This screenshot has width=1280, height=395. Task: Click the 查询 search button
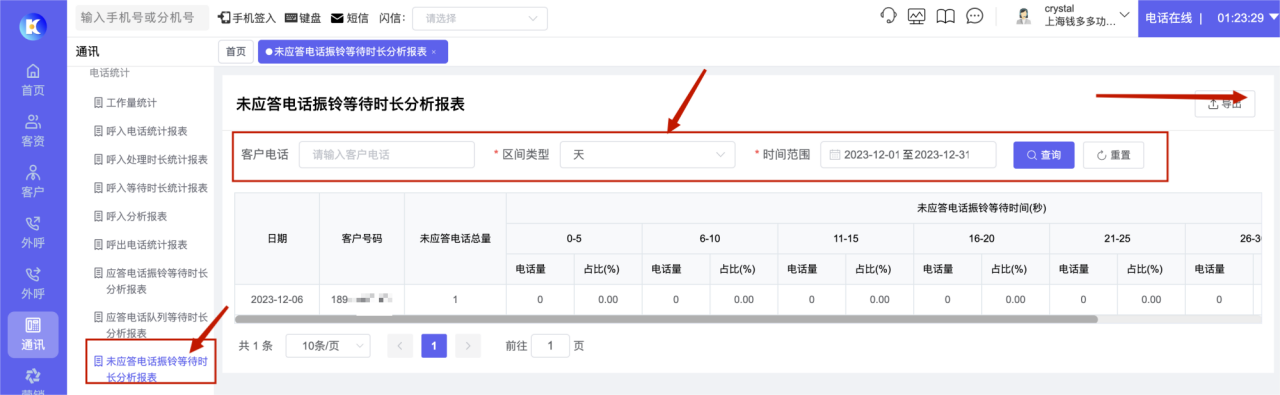(1043, 155)
